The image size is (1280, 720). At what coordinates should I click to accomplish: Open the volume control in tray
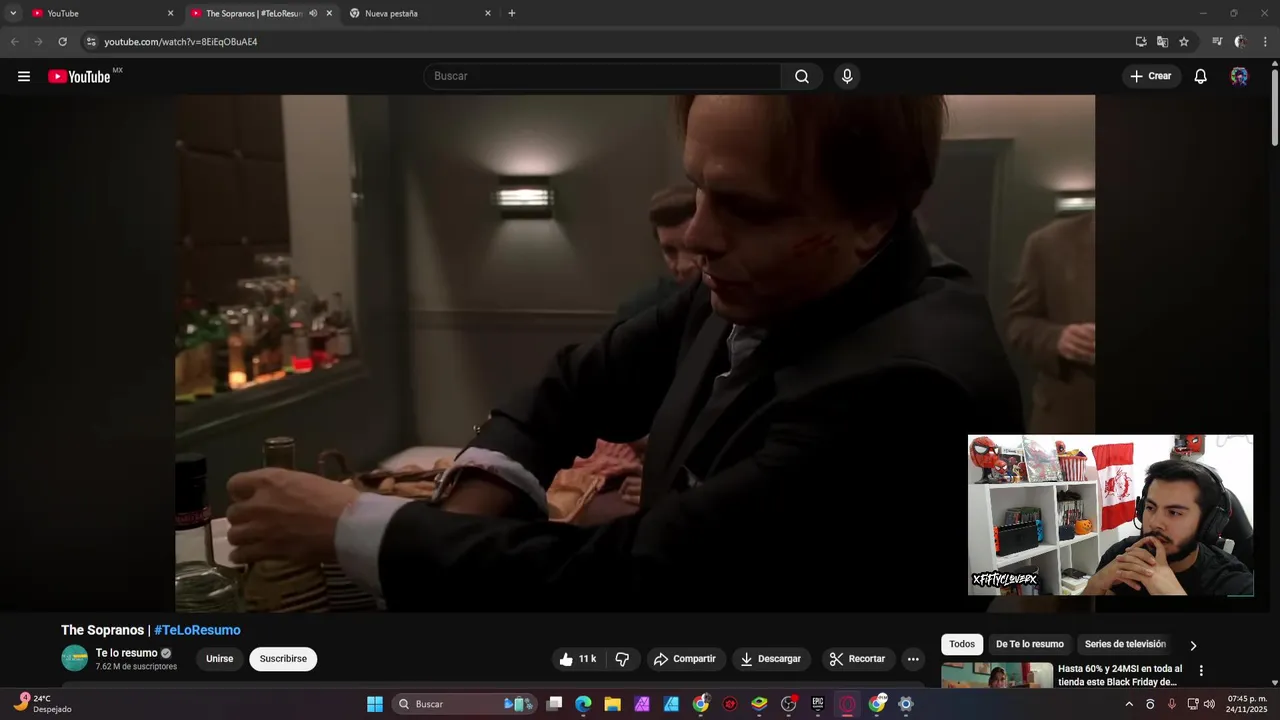click(x=1209, y=704)
